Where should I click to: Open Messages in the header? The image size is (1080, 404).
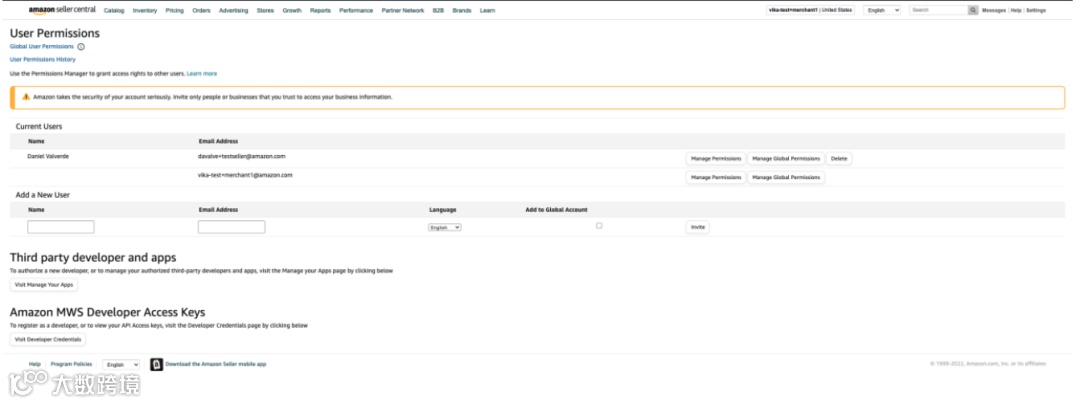pos(993,11)
